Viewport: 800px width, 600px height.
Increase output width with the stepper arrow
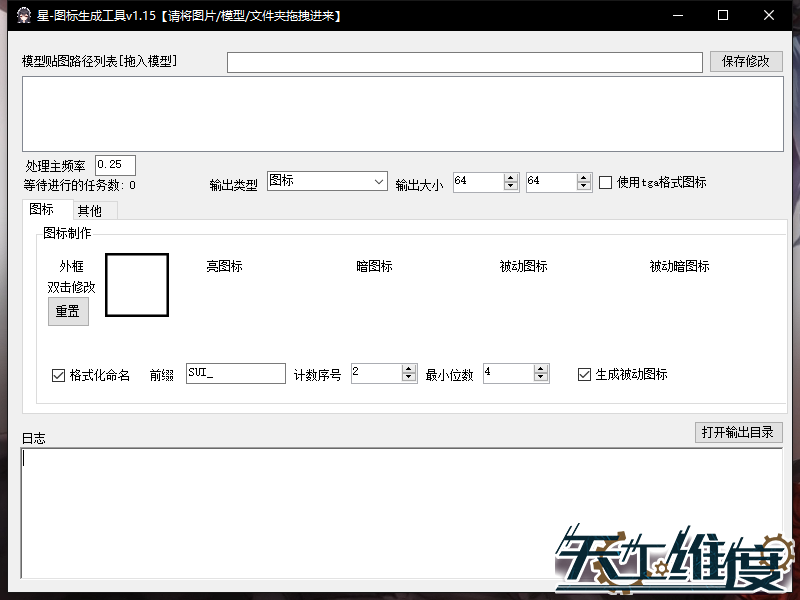coord(508,177)
